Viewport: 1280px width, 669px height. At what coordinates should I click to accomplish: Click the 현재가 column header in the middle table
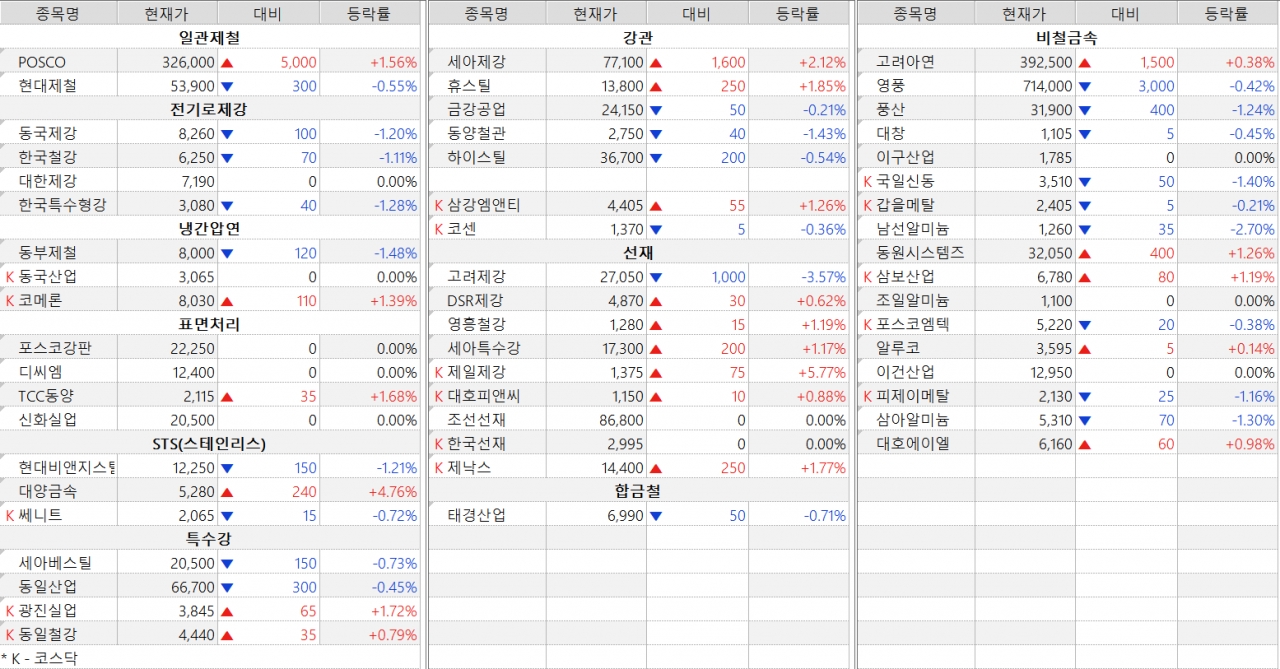pyautogui.click(x=596, y=13)
